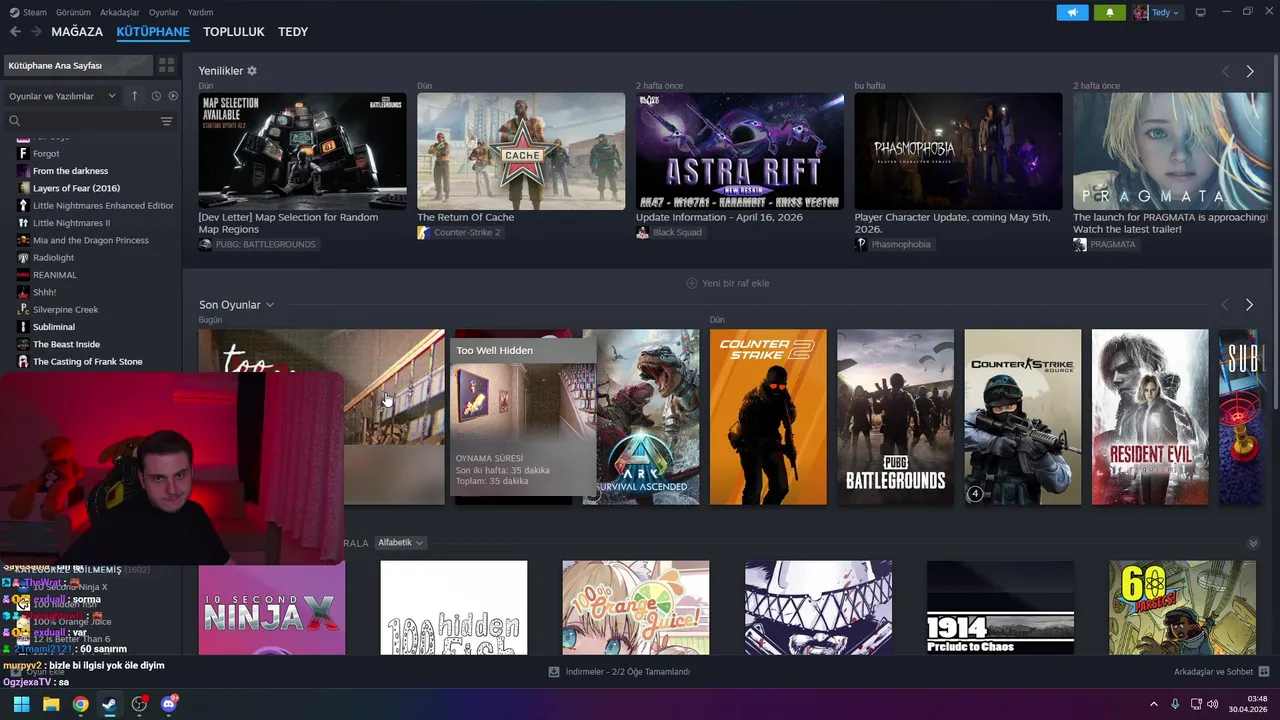The image size is (1280, 720).
Task: Switch to the MAĞAZA tab
Action: (x=77, y=32)
